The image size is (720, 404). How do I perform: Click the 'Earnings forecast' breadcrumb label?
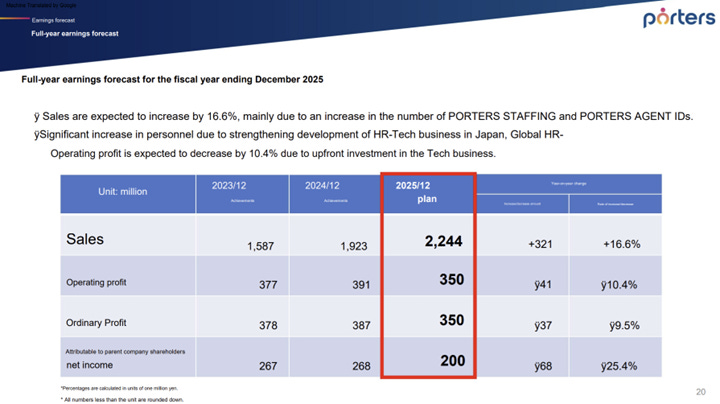coord(53,20)
